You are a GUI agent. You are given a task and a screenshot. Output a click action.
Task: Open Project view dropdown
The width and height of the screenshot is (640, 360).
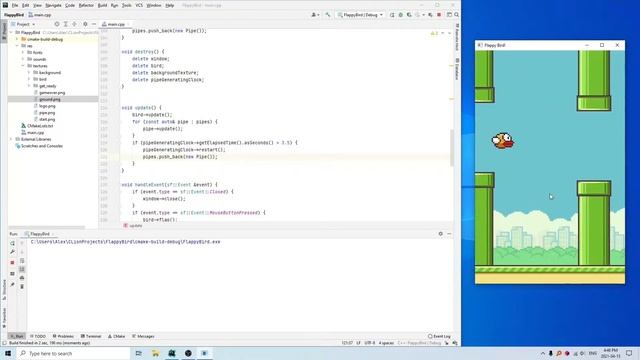tap(23, 24)
